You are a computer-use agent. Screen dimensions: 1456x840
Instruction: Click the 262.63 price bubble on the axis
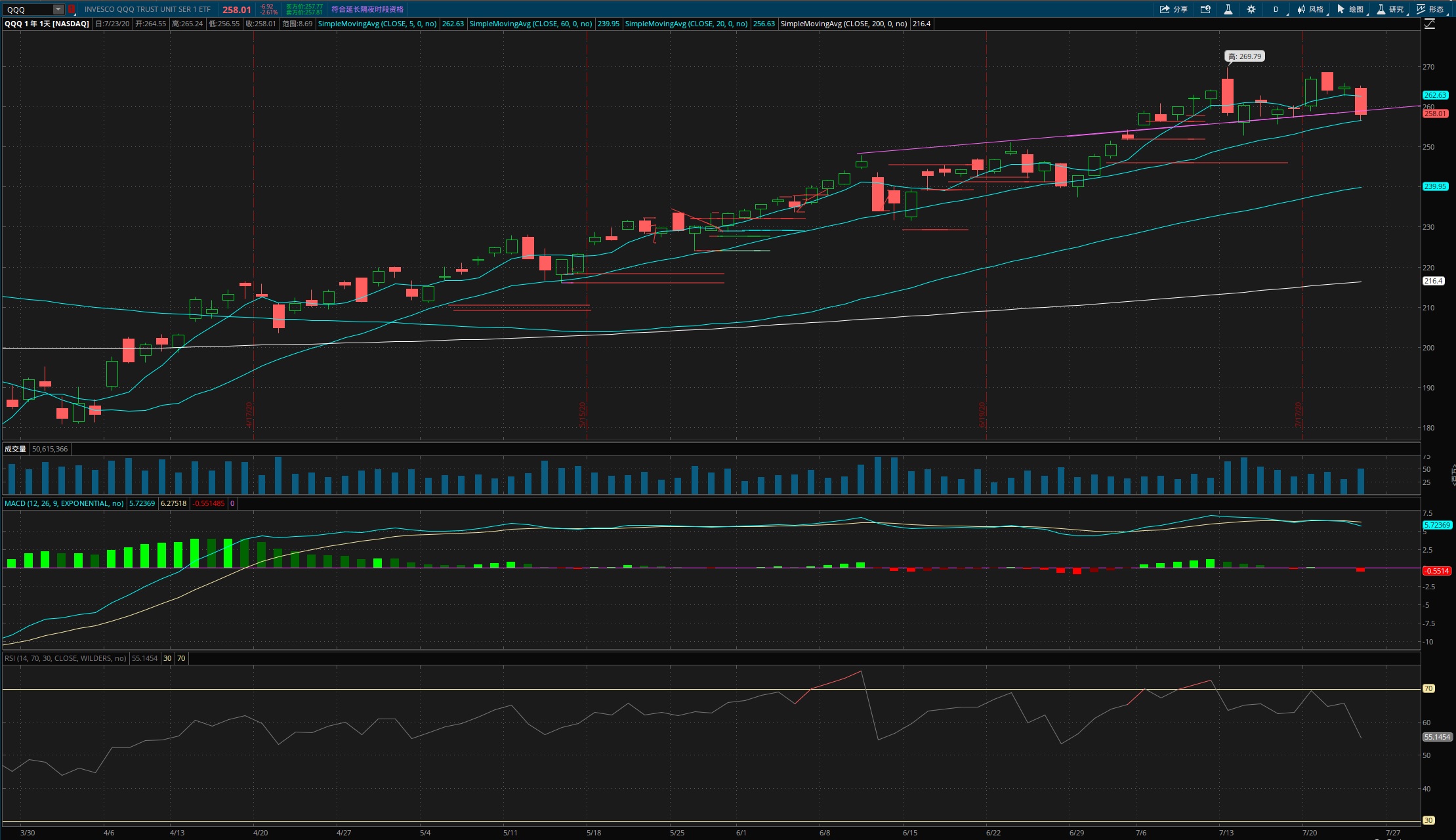1435,95
